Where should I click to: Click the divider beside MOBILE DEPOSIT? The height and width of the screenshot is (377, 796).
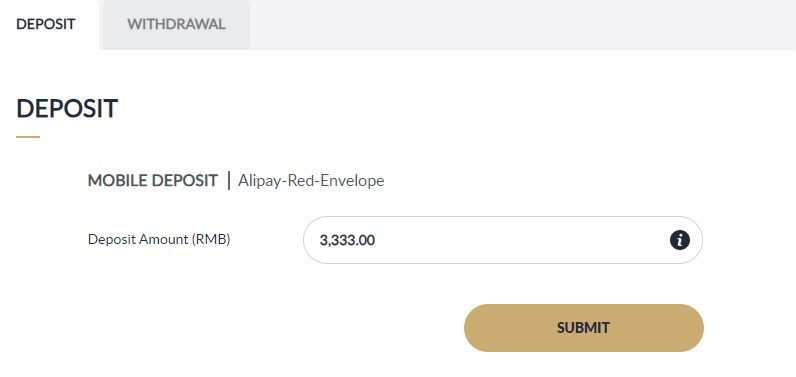228,181
